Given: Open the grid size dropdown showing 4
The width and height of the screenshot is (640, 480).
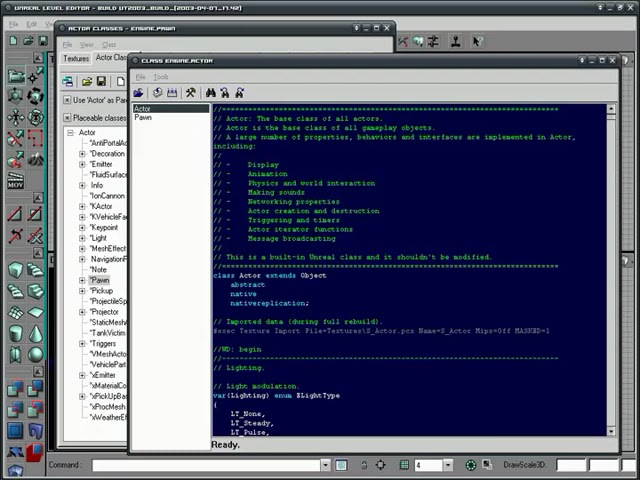Looking at the screenshot, I should [x=448, y=465].
